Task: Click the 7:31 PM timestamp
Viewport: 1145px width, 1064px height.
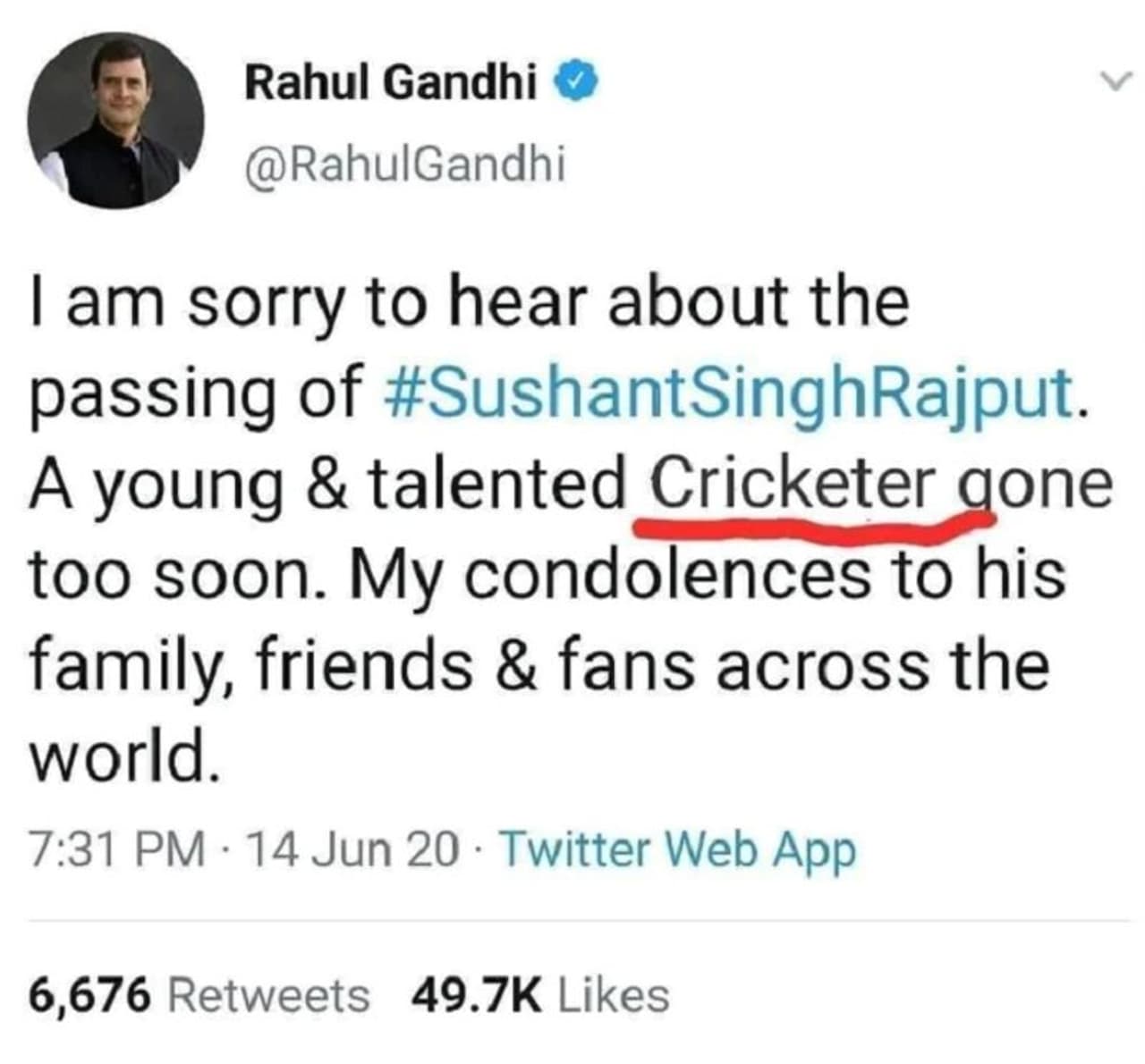Action: [x=117, y=849]
